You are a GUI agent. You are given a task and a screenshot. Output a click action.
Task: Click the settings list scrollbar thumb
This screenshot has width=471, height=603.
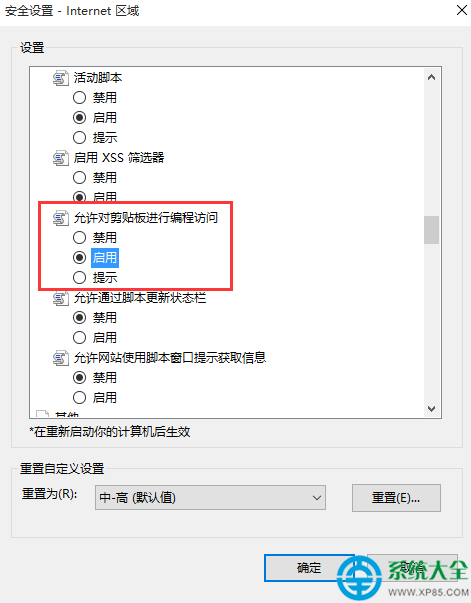tap(431, 230)
